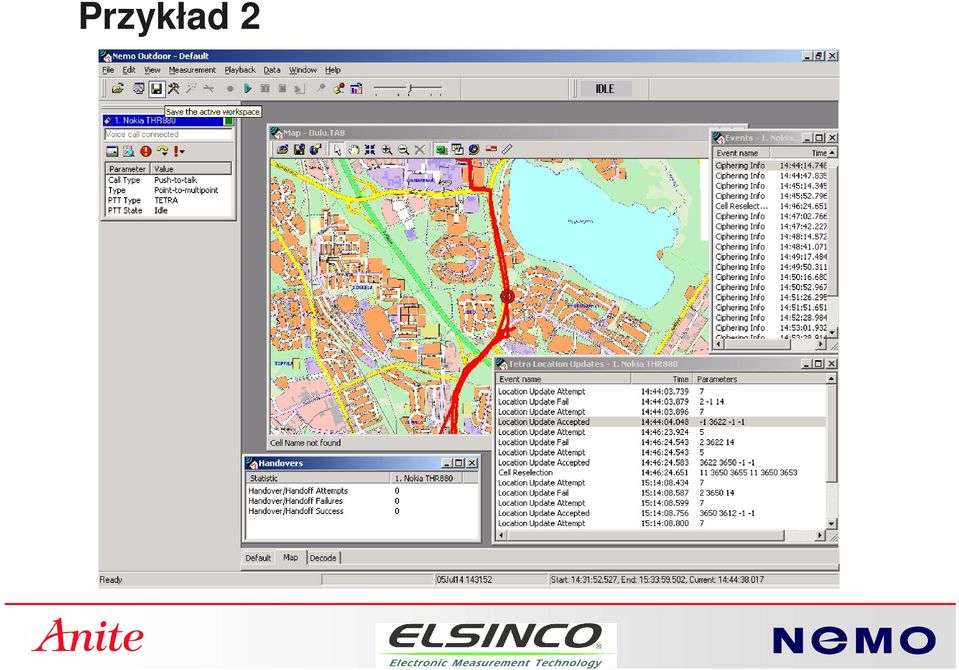The height and width of the screenshot is (670, 959).
Task: Open map file icon in Map window toolbar
Action: [x=282, y=149]
